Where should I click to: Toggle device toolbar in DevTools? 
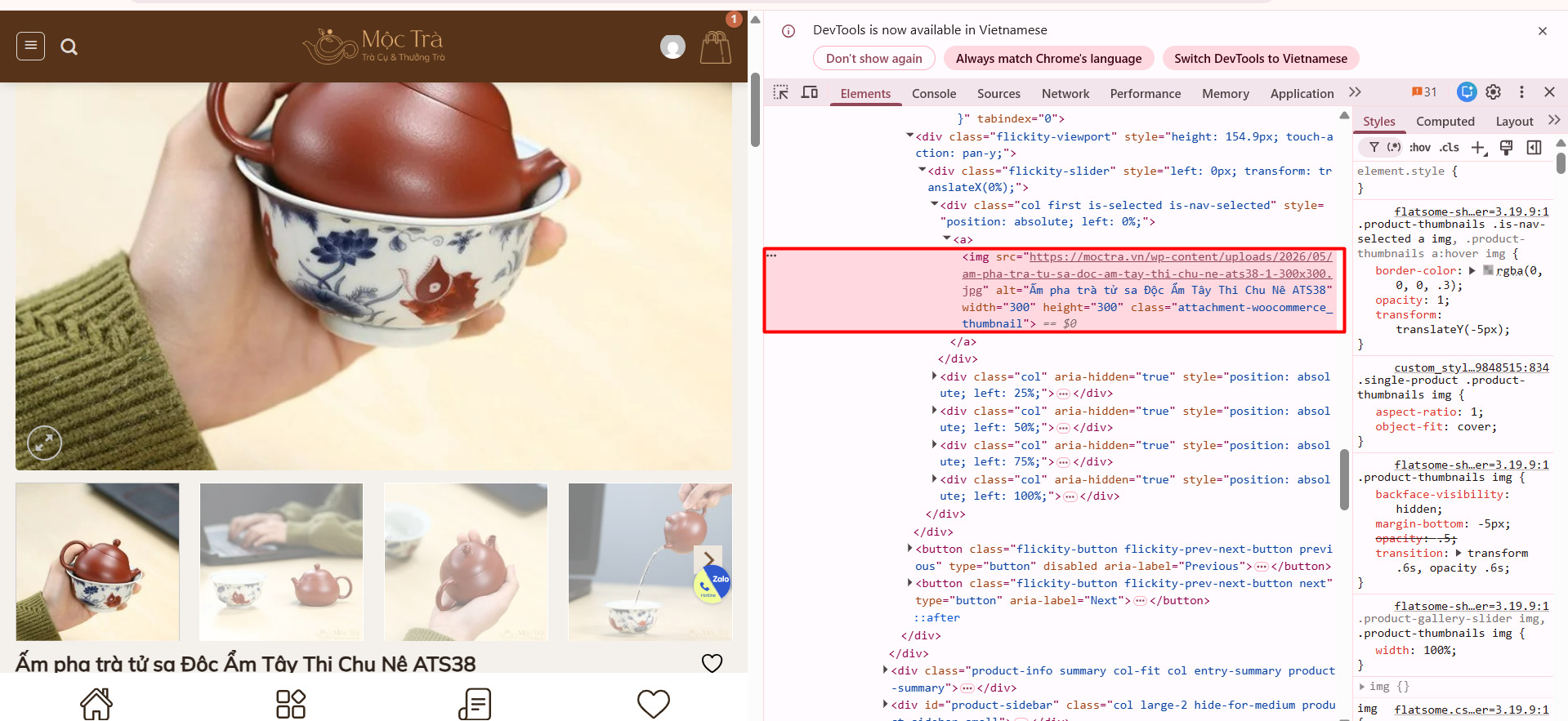pyautogui.click(x=810, y=92)
